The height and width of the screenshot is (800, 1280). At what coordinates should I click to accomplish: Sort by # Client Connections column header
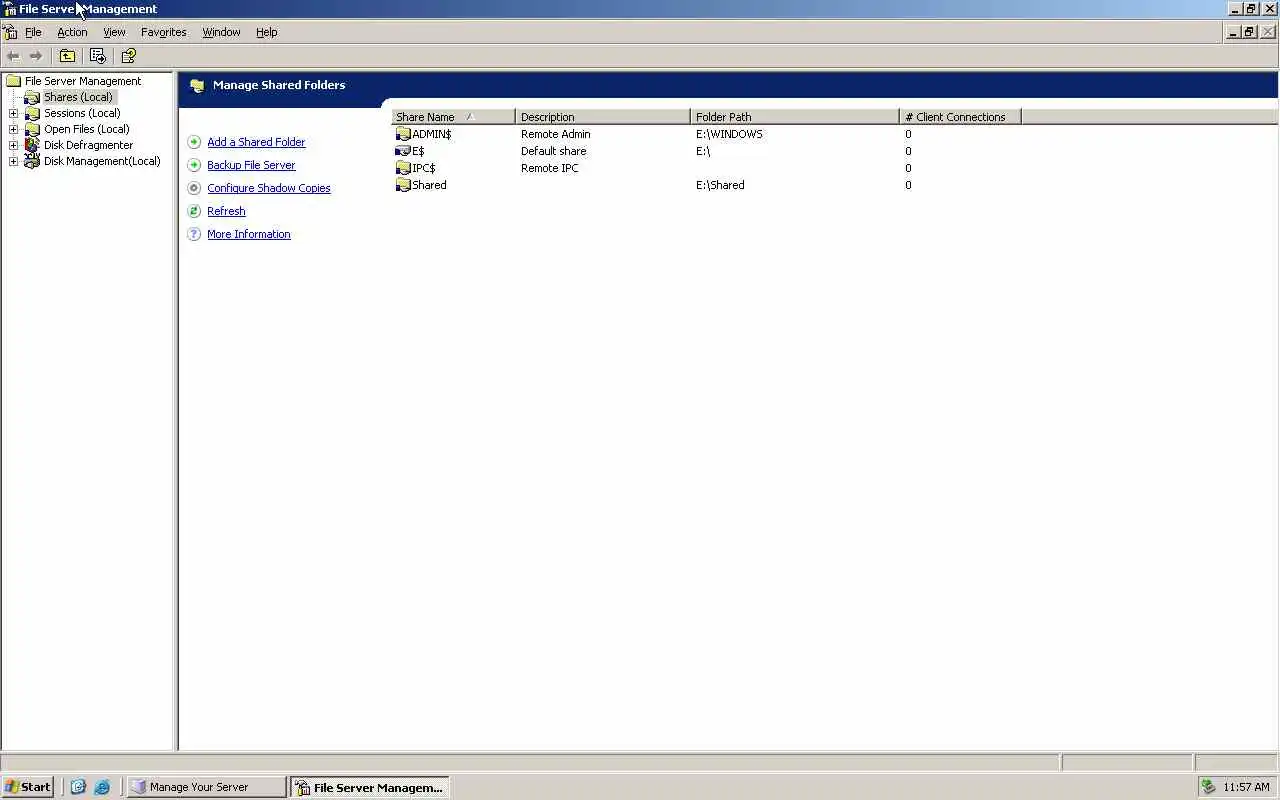(x=960, y=117)
